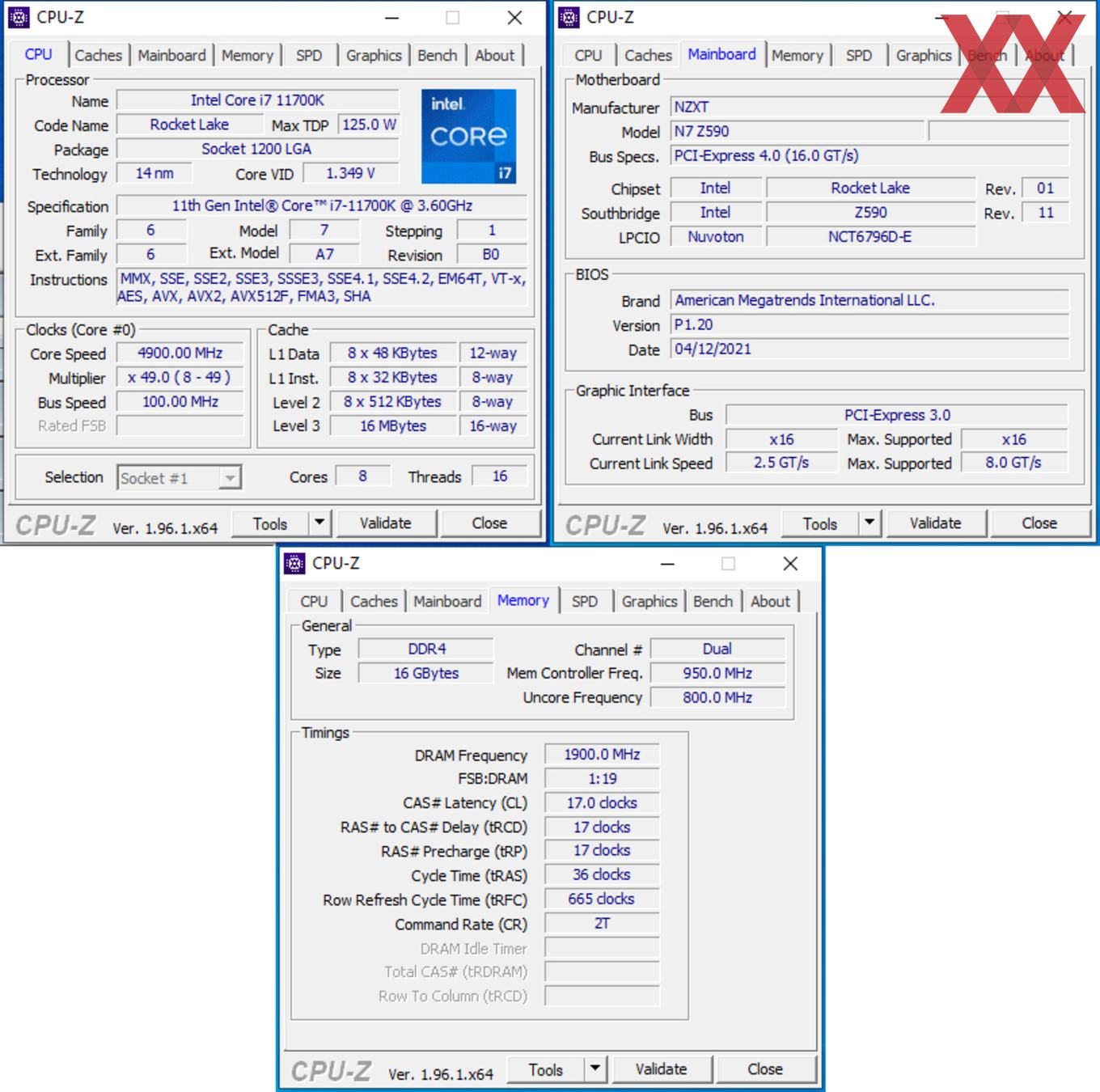Viewport: 1100px width, 1092px height.
Task: Click CPU-Z app icon in Mainboard window title
Action: (x=569, y=17)
